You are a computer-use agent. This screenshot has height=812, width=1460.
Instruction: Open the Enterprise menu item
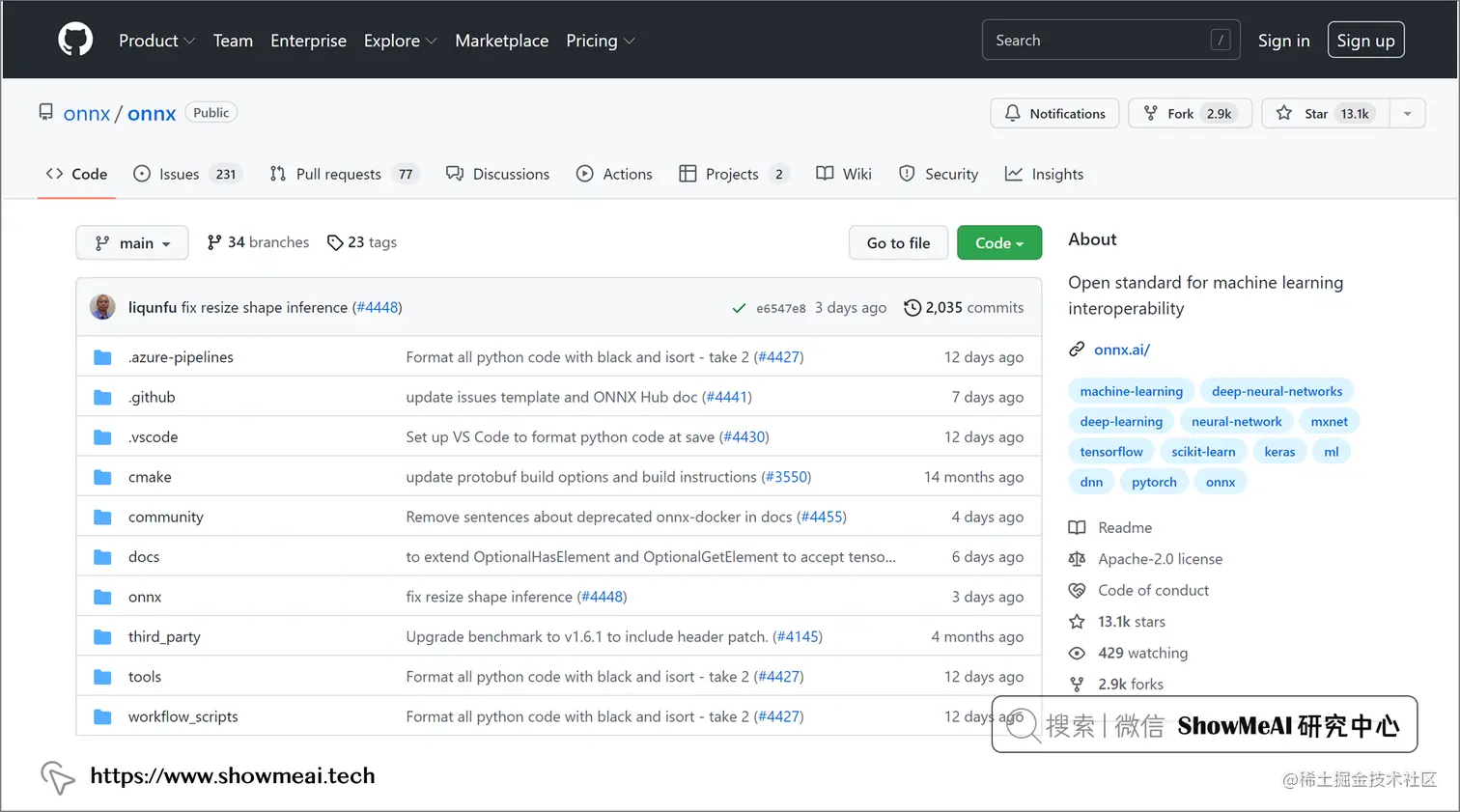point(308,41)
